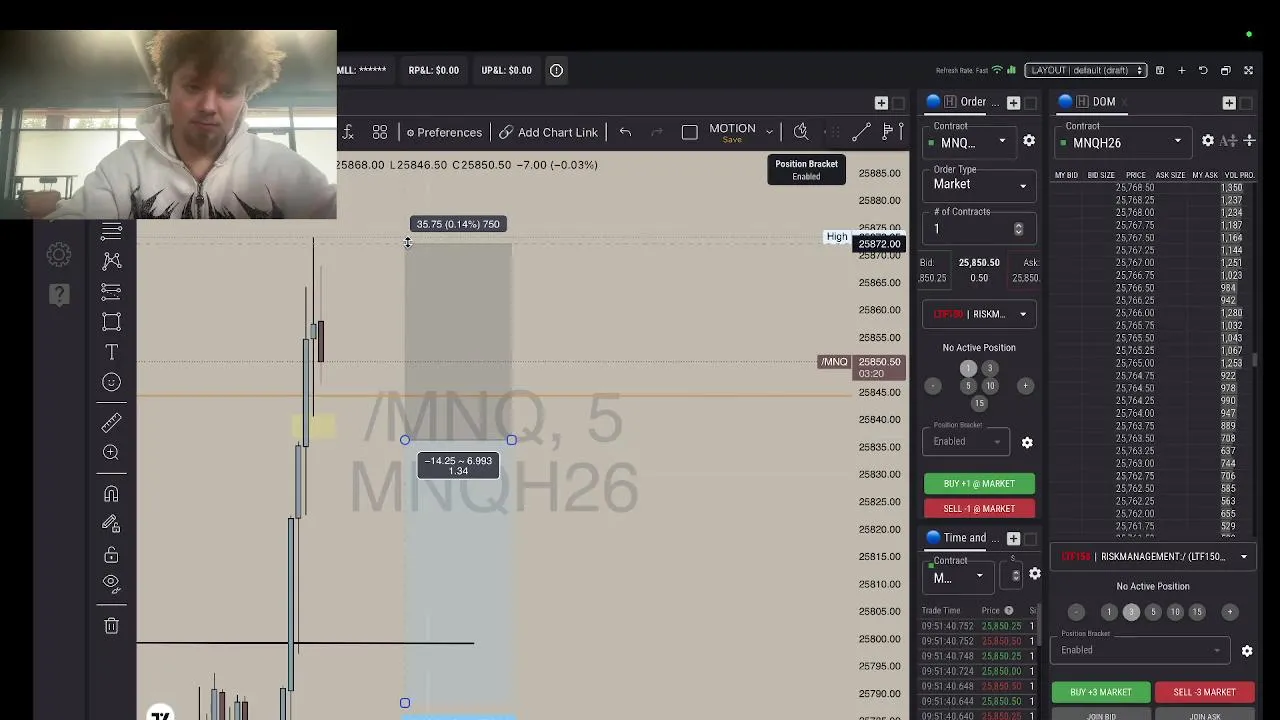The width and height of the screenshot is (1280, 720).
Task: Add new tab to Order panel
Action: [1013, 102]
